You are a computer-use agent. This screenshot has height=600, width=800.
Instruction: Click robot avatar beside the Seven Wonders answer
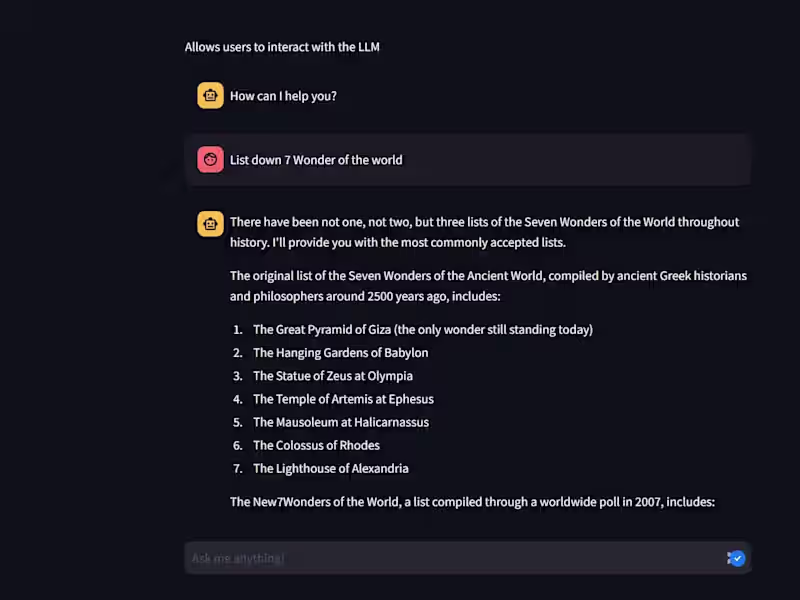(x=210, y=224)
